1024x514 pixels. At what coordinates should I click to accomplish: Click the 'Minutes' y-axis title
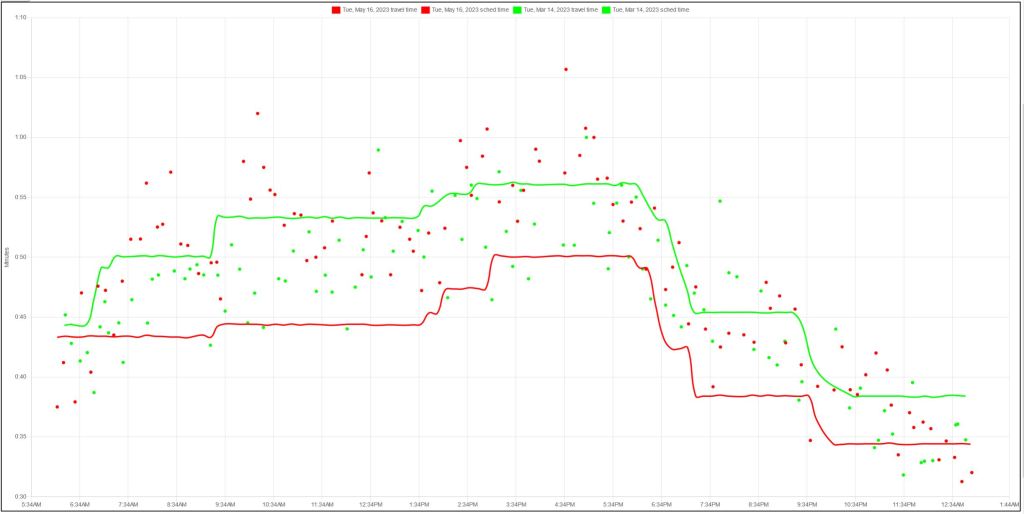pos(7,257)
